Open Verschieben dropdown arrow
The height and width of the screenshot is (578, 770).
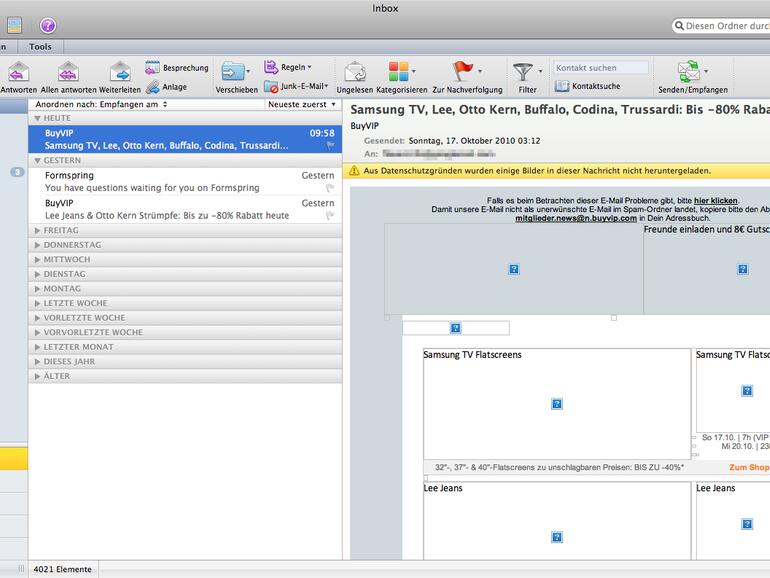coord(248,72)
